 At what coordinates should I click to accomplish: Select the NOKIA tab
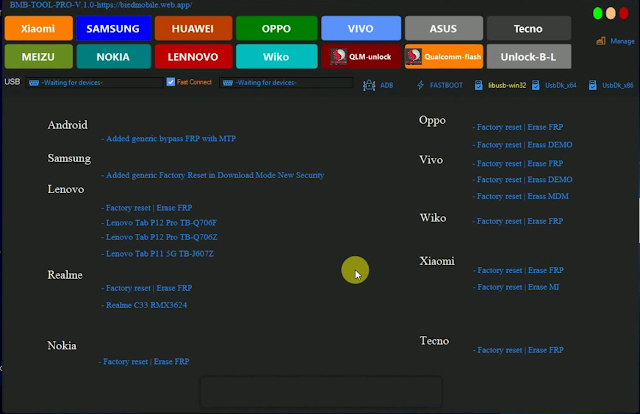pos(113,56)
